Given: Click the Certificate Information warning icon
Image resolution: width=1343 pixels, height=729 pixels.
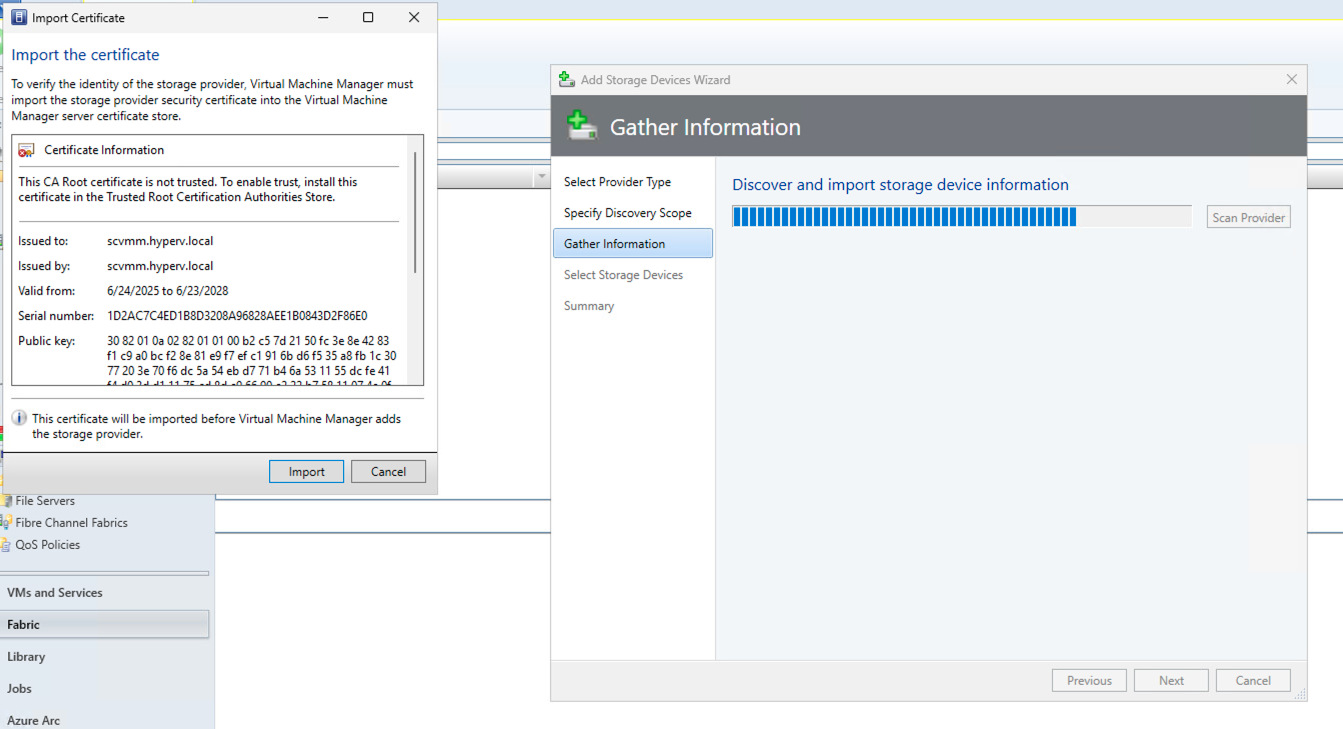Looking at the screenshot, I should point(26,150).
